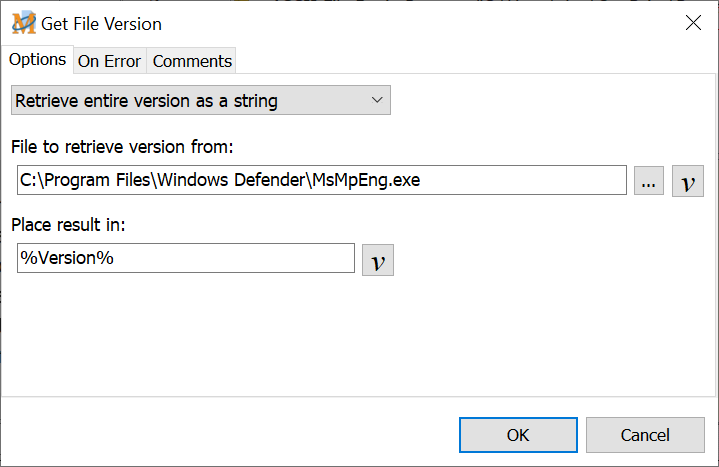Click the 'Place result in:' label
This screenshot has height=467, width=719.
point(69,225)
